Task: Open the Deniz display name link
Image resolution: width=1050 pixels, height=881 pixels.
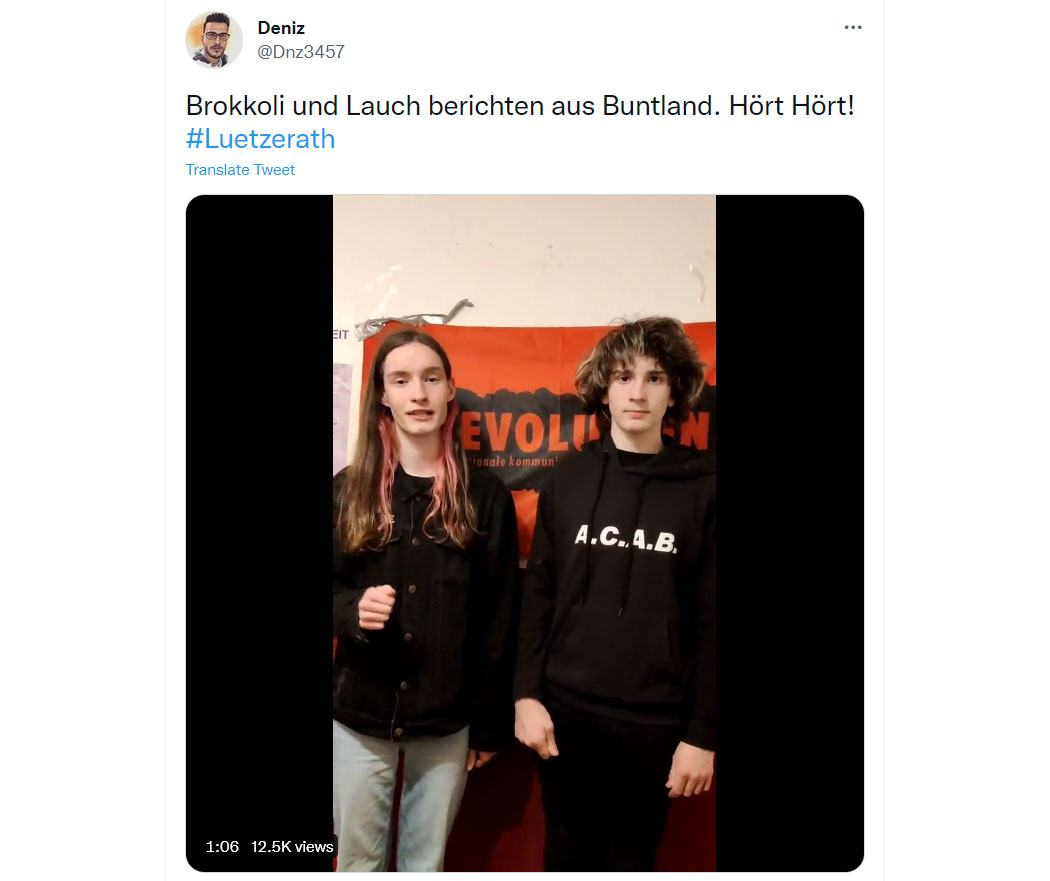Action: 281,28
